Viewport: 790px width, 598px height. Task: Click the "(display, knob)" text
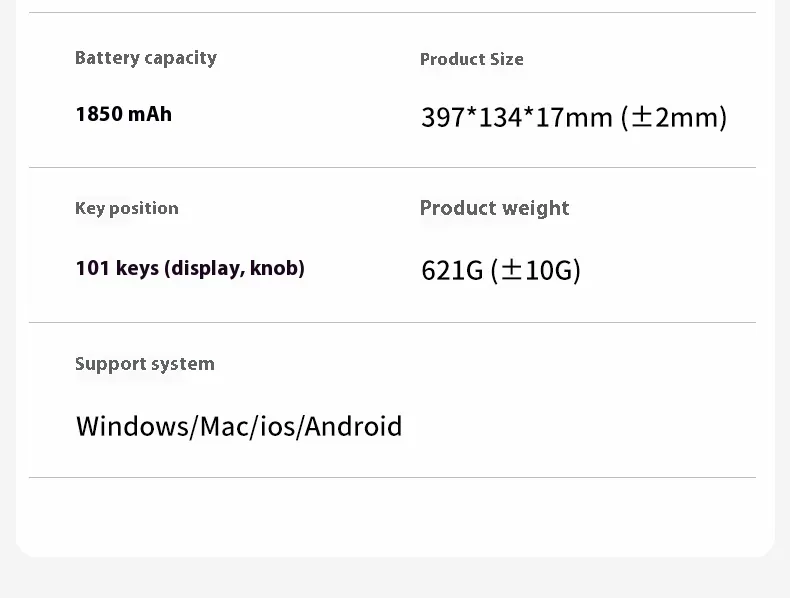(234, 268)
